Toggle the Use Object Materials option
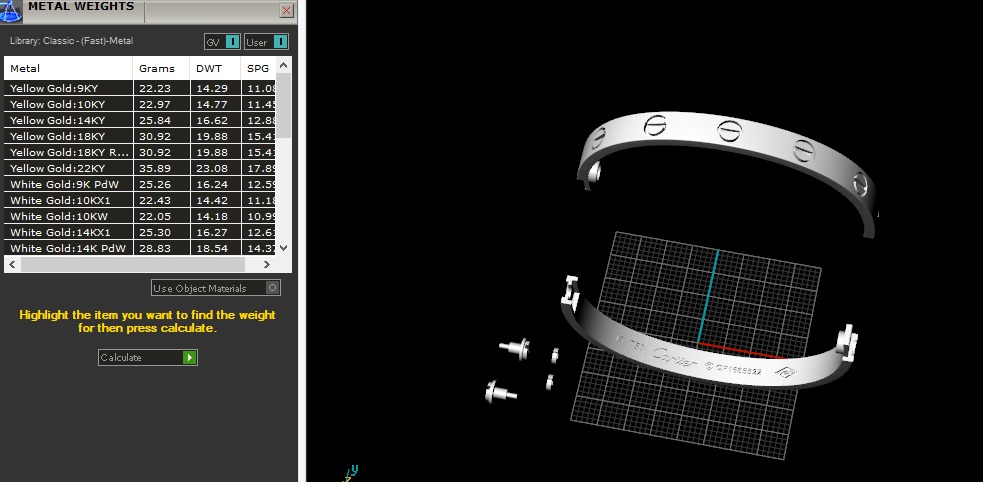983x482 pixels. (216, 288)
